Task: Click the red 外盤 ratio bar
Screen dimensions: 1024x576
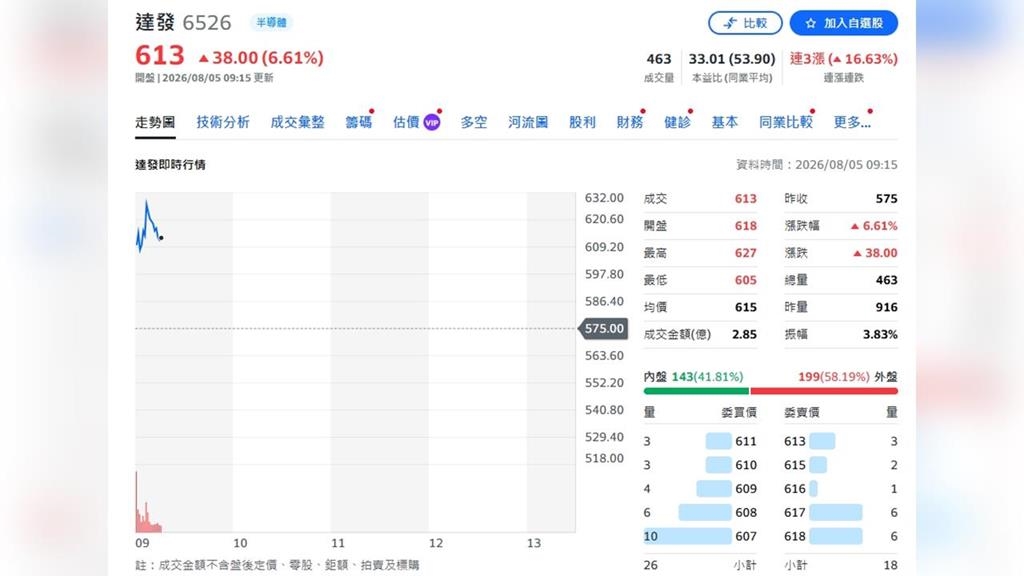Action: point(824,391)
